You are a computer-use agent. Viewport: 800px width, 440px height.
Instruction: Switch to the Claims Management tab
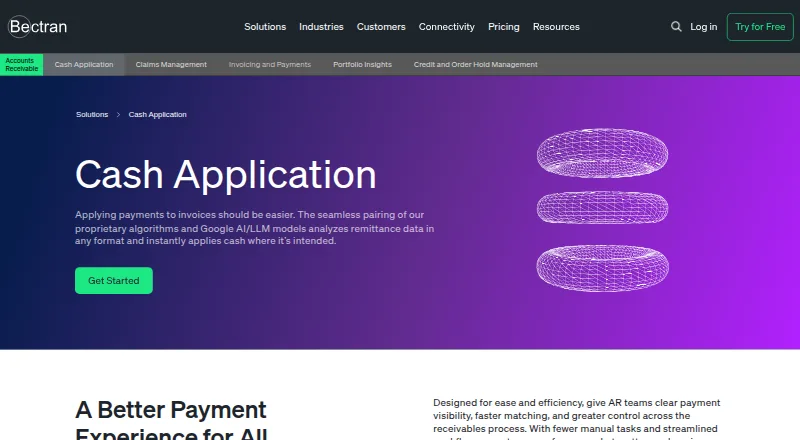171,64
